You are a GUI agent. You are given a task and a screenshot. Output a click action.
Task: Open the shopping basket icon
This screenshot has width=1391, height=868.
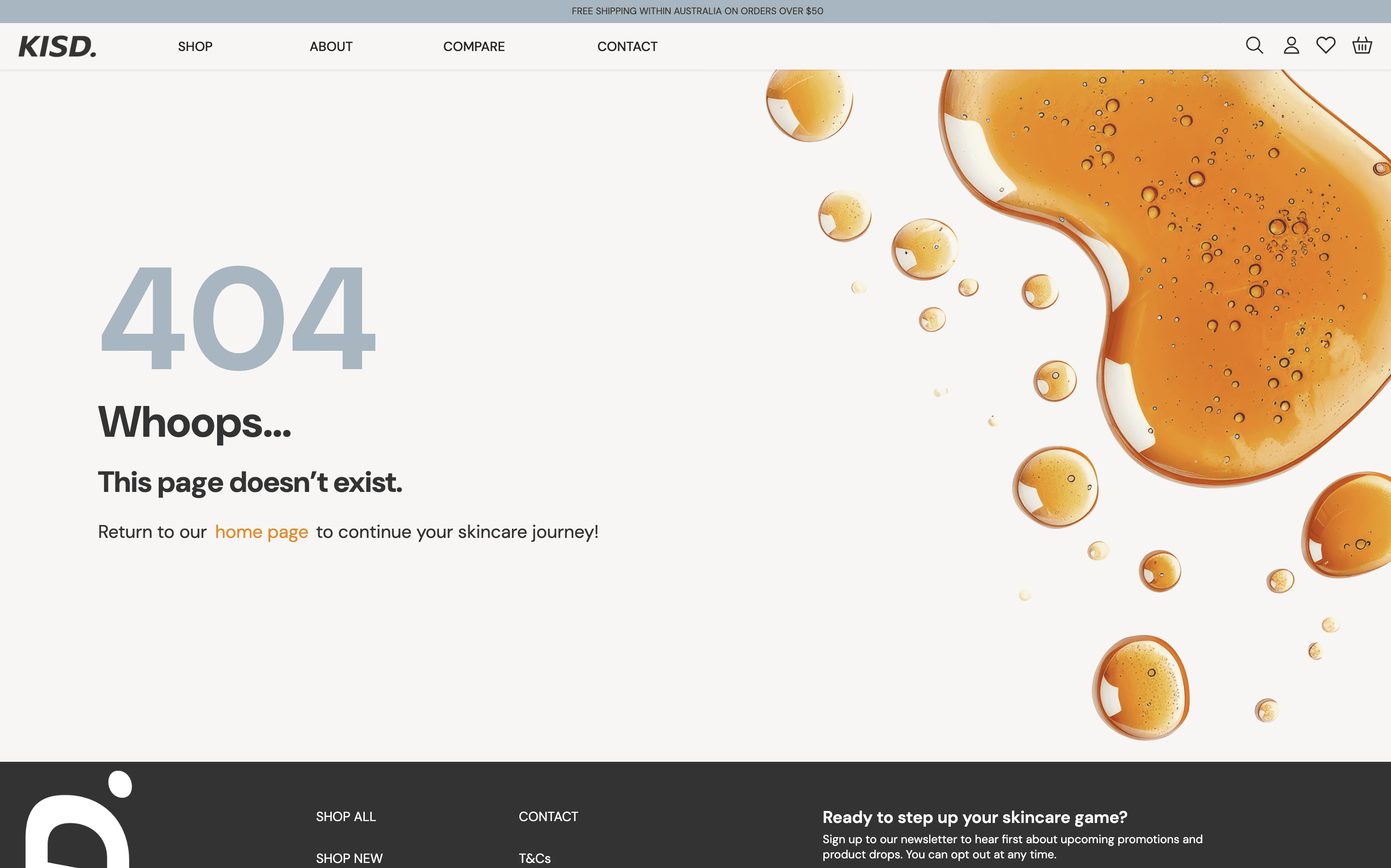click(x=1362, y=46)
